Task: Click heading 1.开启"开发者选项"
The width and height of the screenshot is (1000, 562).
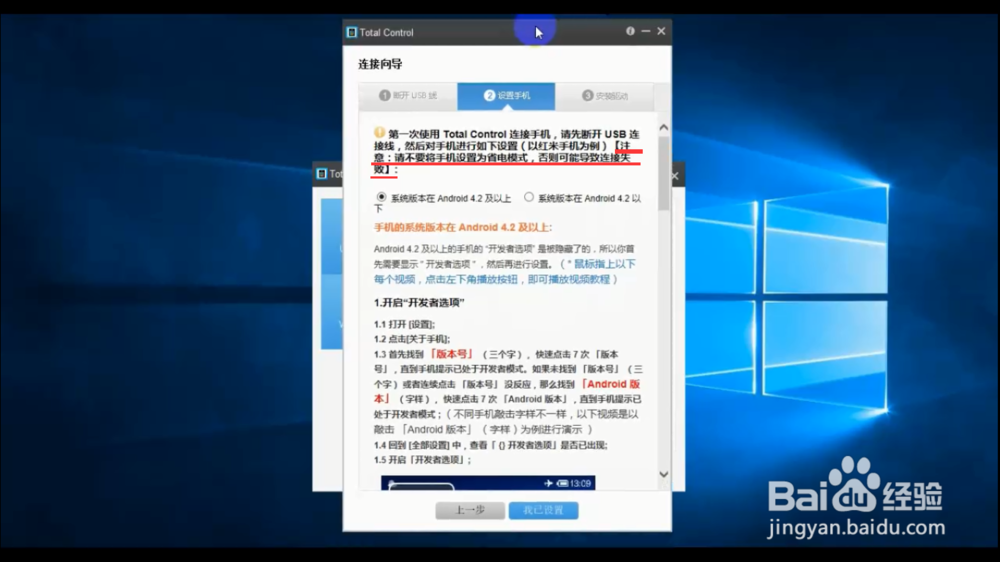Action: (419, 302)
